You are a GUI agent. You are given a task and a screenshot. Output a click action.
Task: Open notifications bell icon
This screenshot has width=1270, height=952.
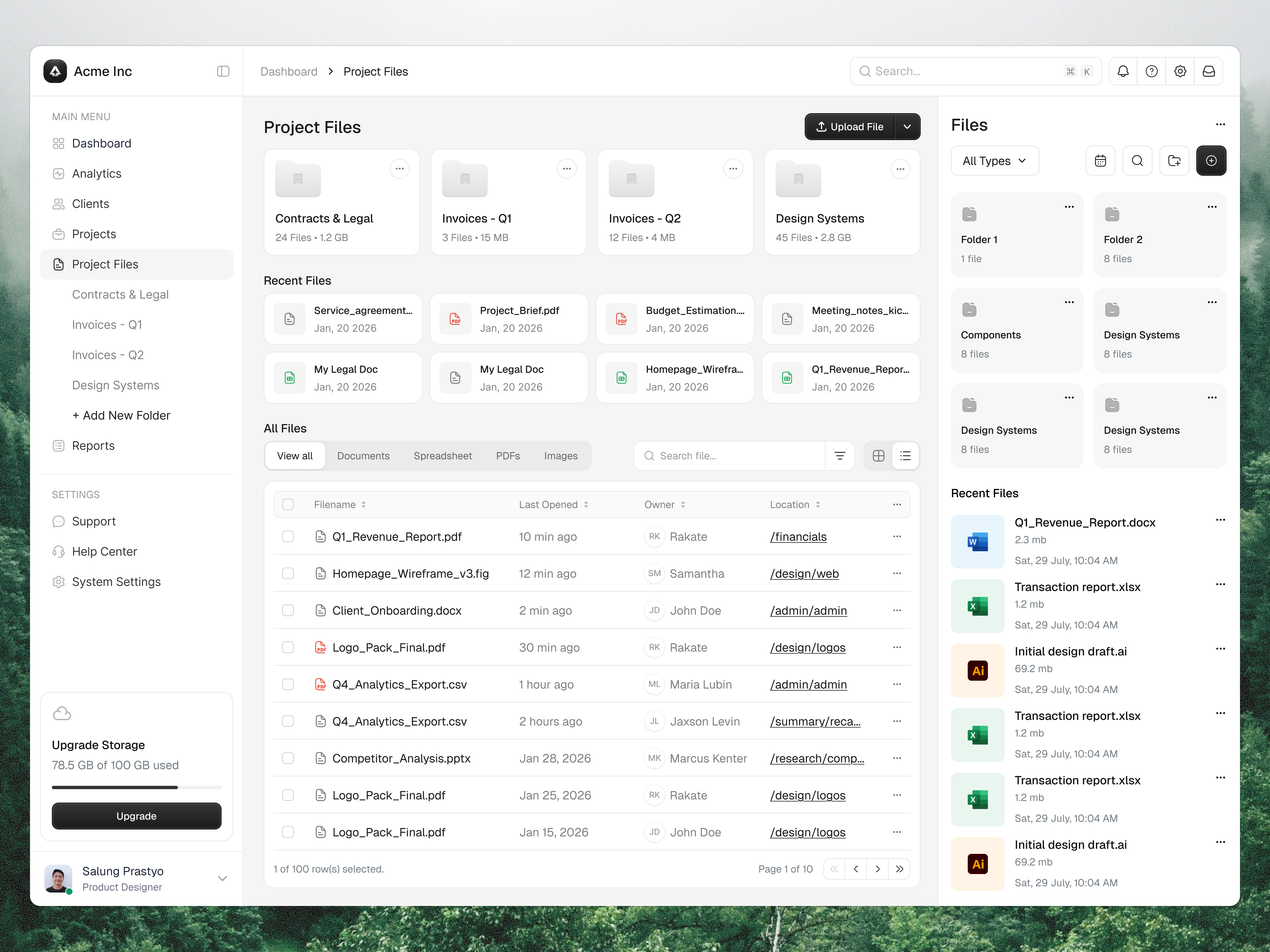tap(1123, 71)
